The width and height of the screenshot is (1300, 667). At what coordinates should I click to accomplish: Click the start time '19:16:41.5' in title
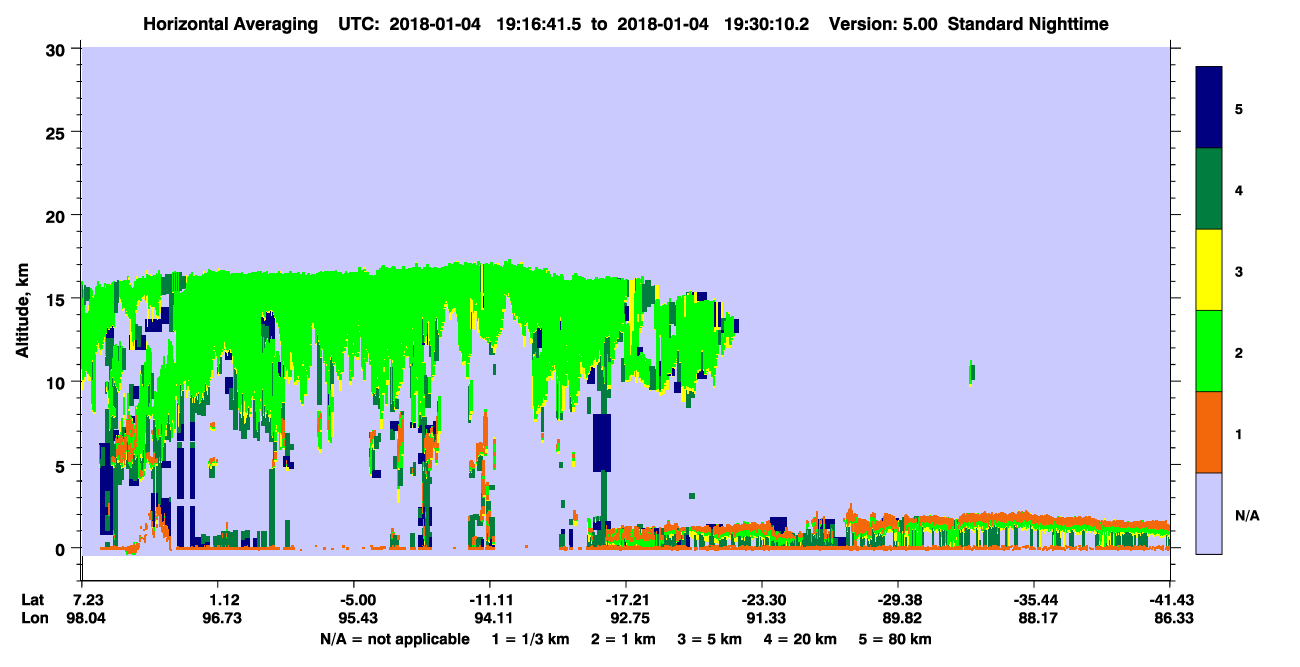point(539,24)
